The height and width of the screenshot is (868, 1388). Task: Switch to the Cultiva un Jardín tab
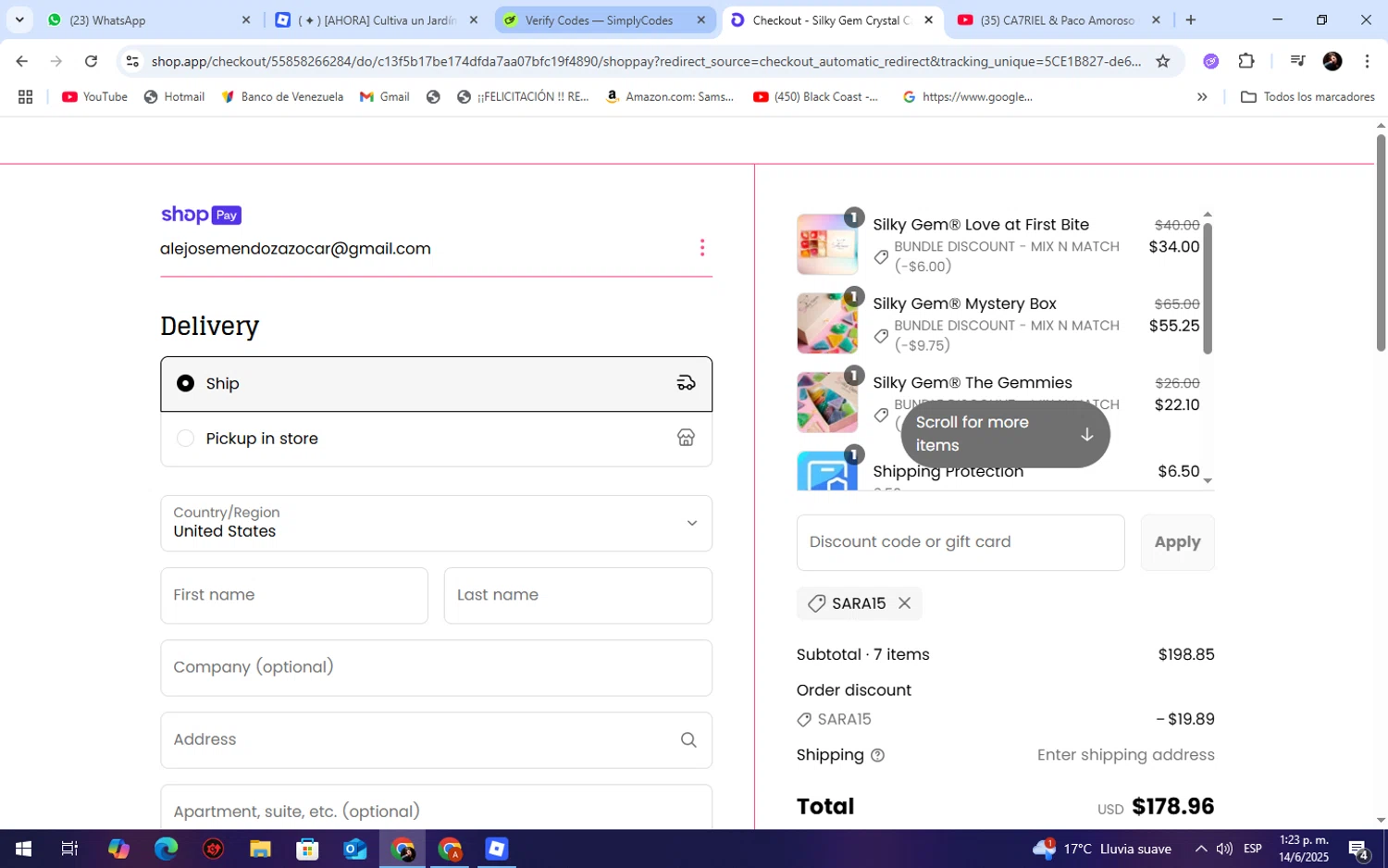(x=377, y=19)
